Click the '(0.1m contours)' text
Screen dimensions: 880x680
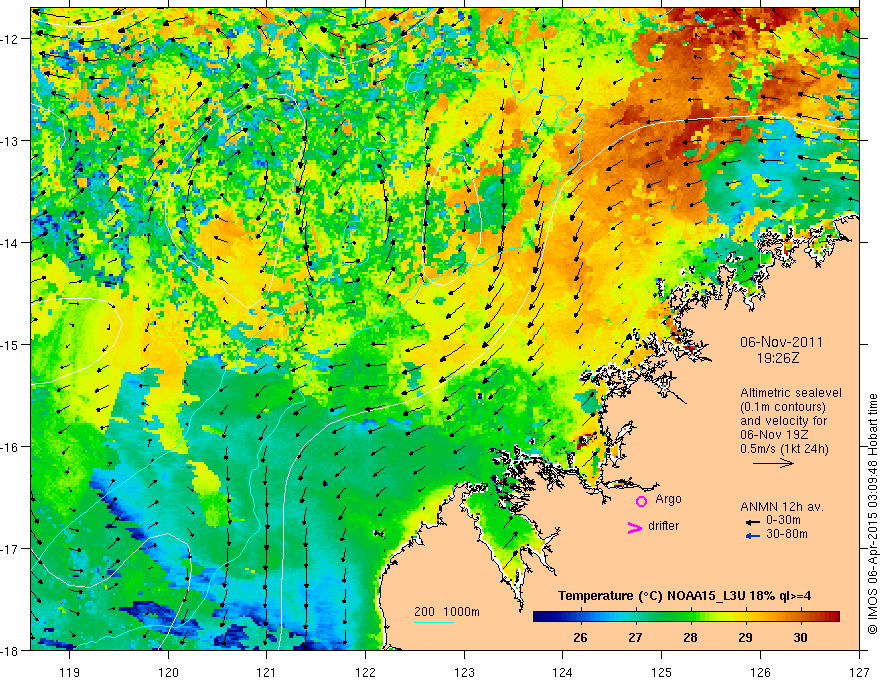click(783, 407)
